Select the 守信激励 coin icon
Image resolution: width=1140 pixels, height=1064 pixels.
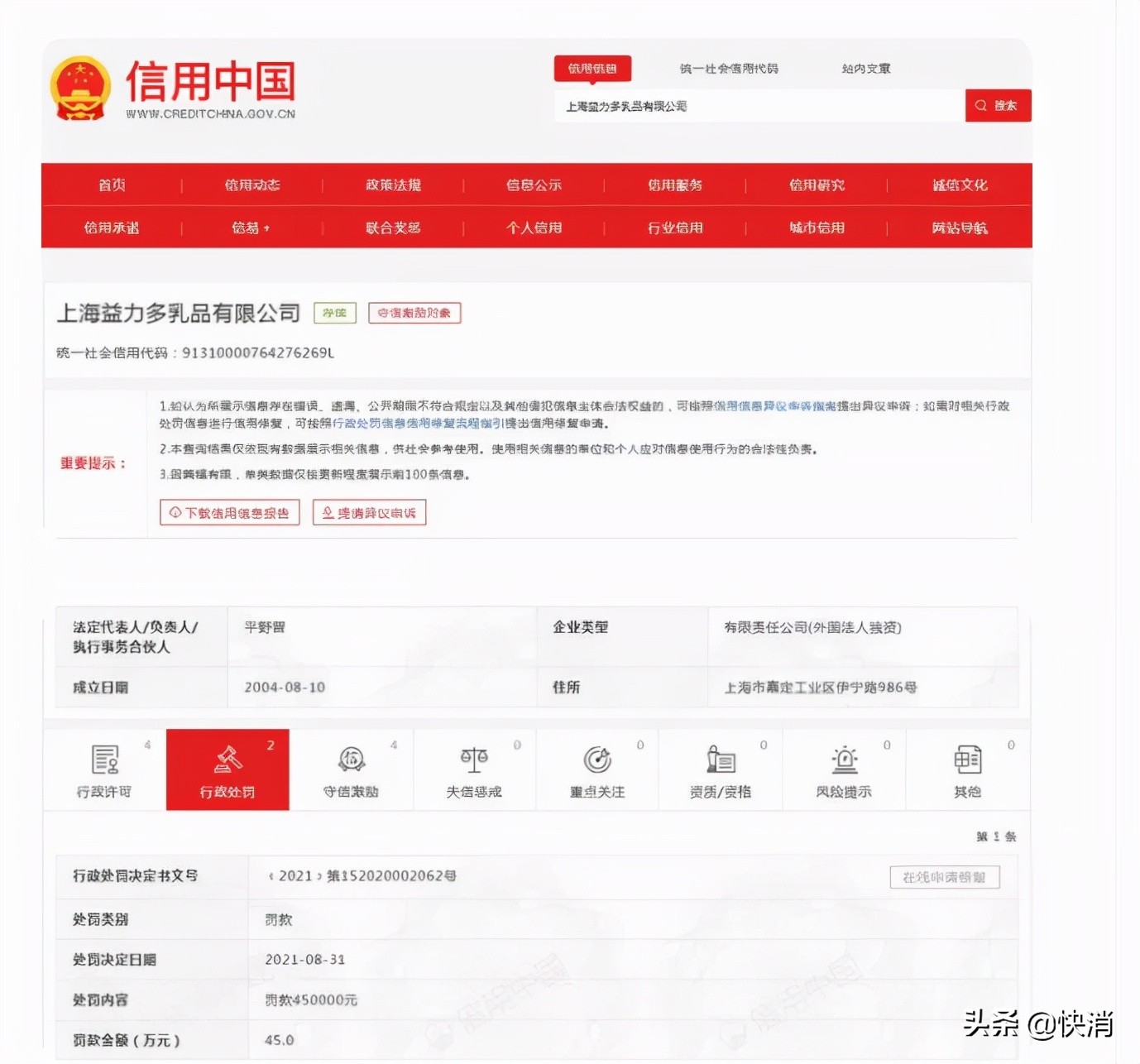[x=351, y=760]
